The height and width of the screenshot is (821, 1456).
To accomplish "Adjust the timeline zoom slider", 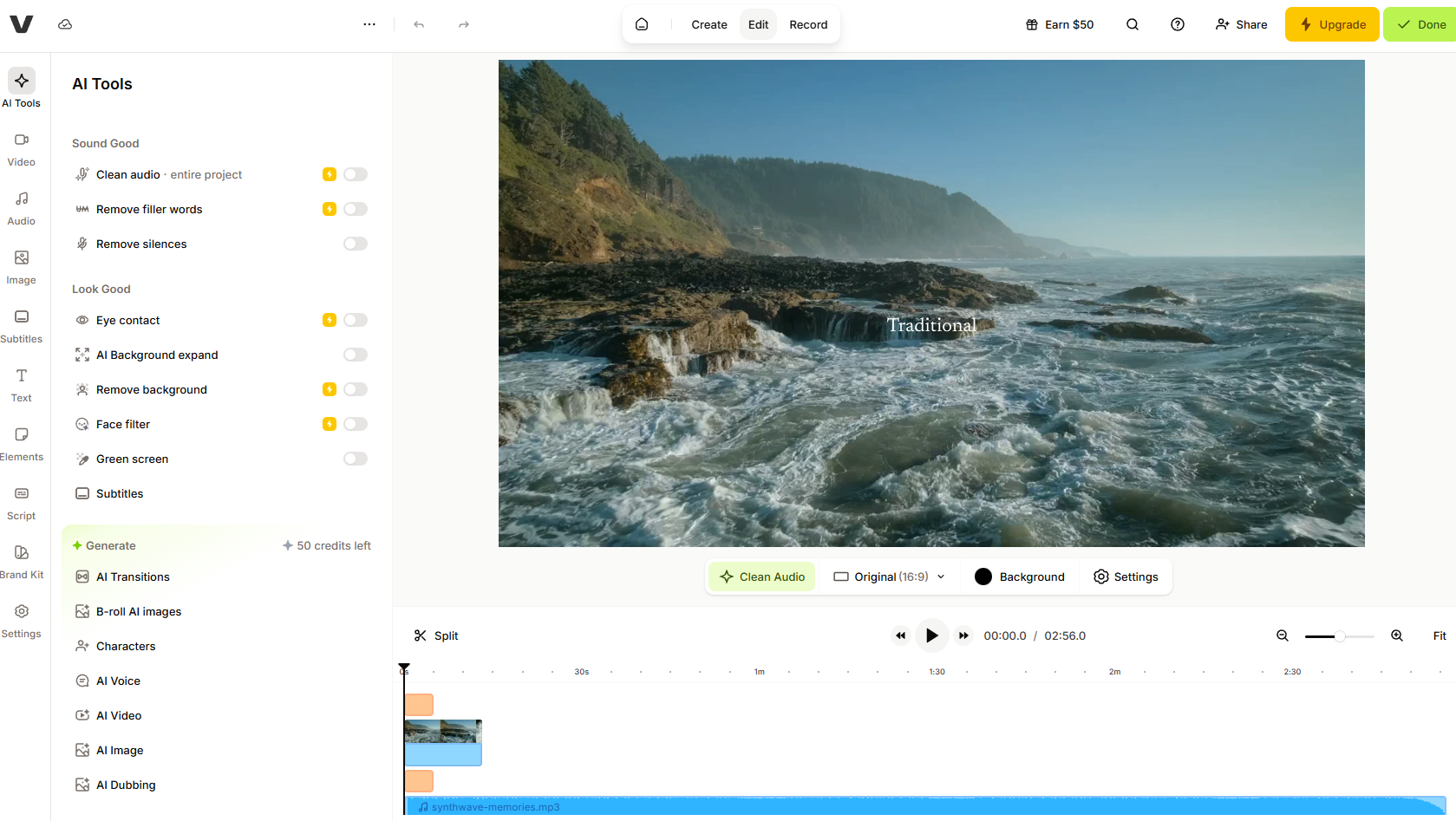I will pyautogui.click(x=1340, y=636).
